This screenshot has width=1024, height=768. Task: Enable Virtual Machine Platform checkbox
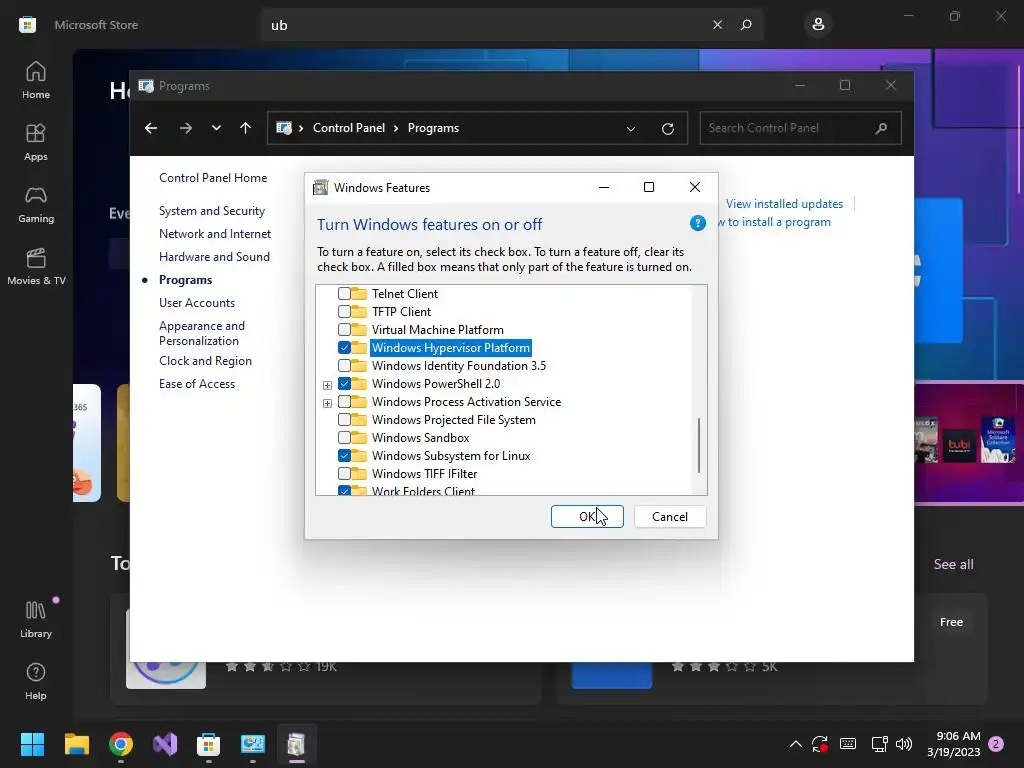point(344,330)
